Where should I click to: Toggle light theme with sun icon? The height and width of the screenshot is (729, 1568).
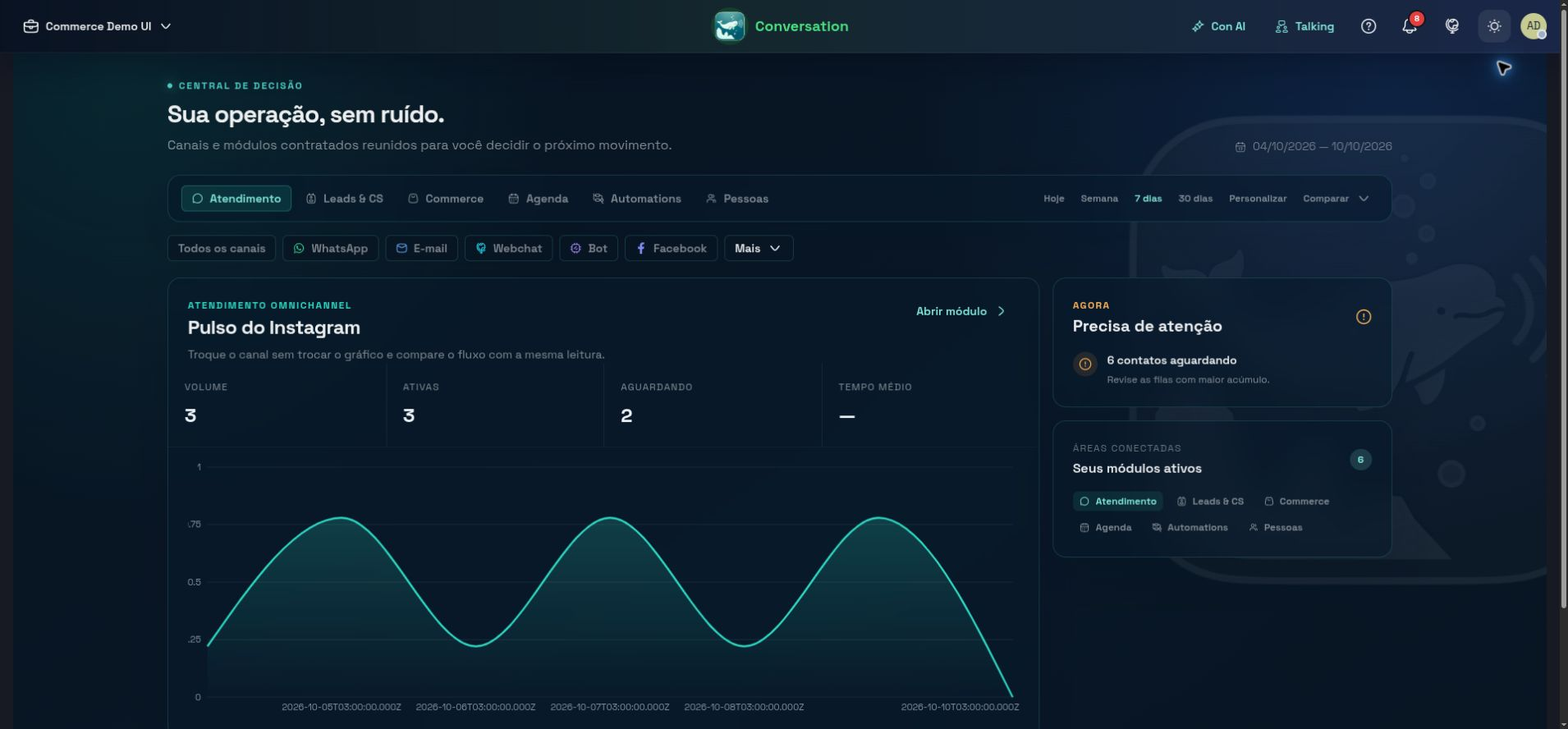click(1494, 26)
